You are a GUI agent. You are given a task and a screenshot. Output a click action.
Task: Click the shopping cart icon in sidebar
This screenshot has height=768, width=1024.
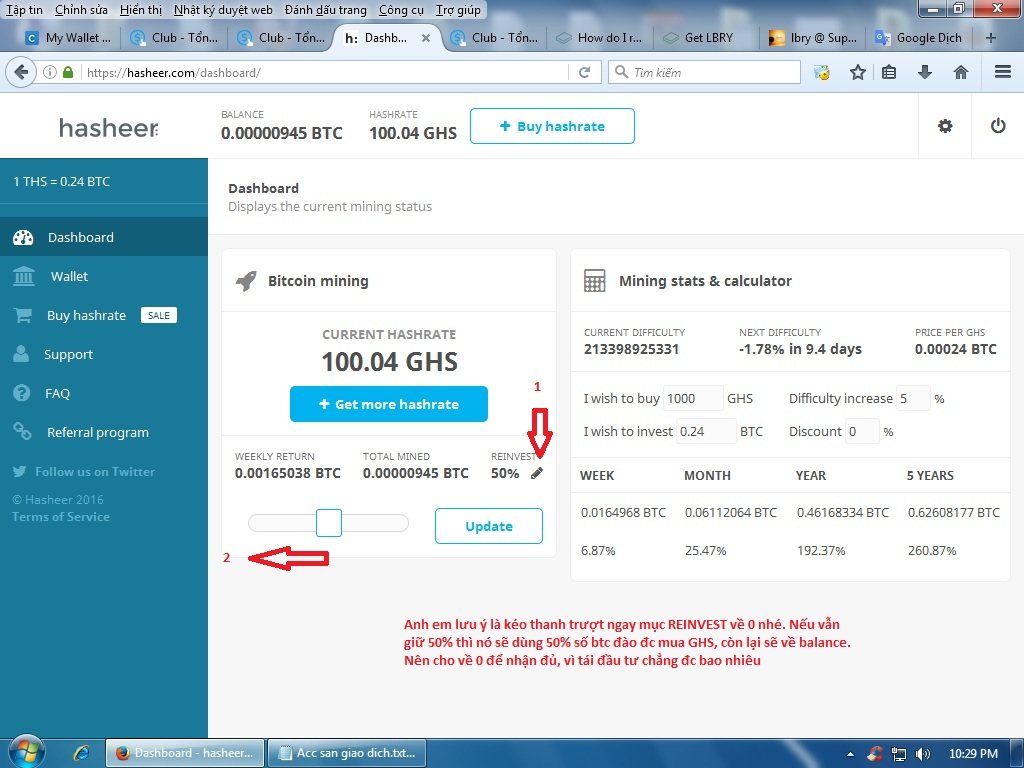(x=22, y=315)
